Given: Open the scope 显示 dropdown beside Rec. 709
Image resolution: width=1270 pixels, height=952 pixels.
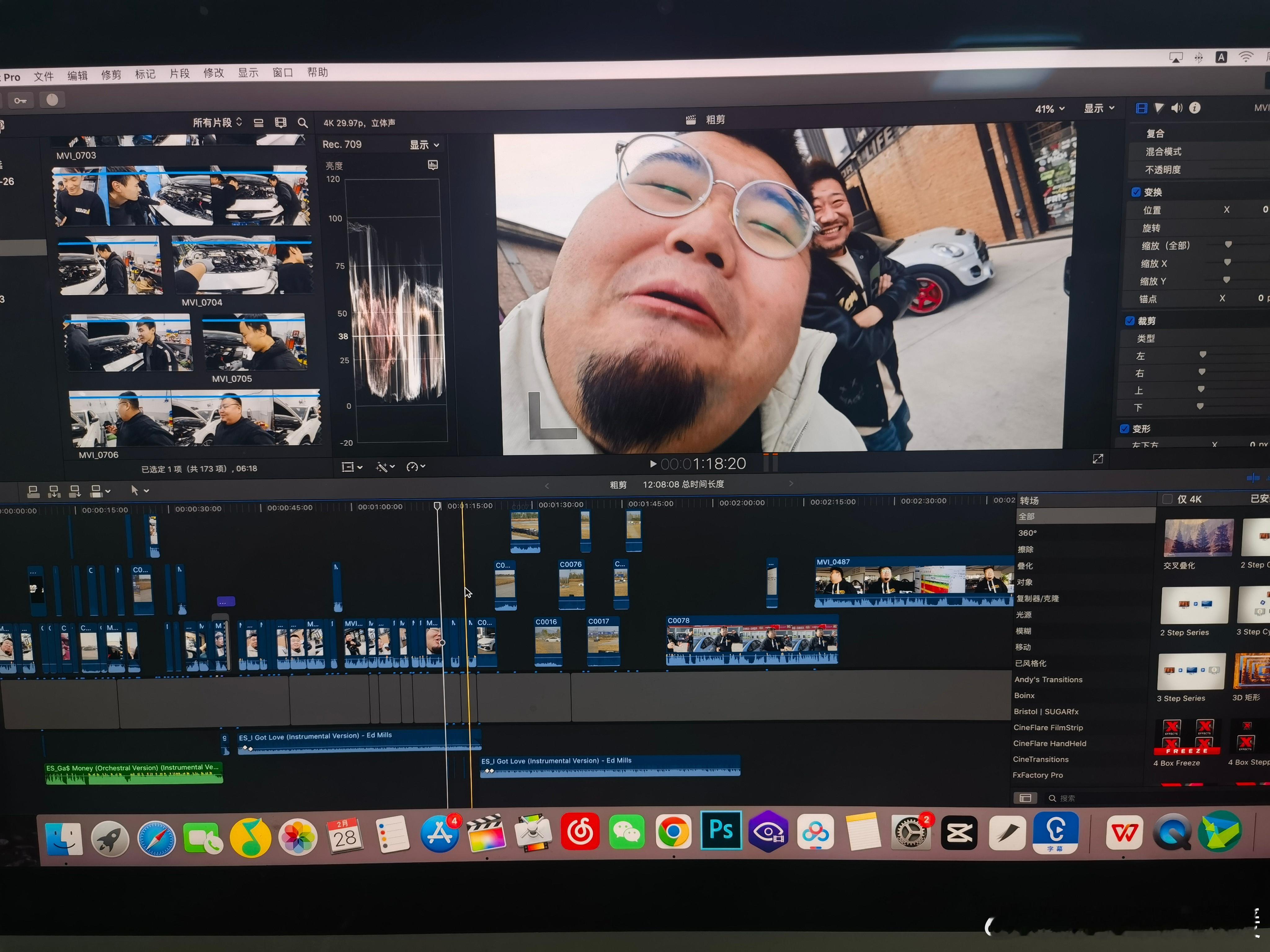Looking at the screenshot, I should [424, 145].
